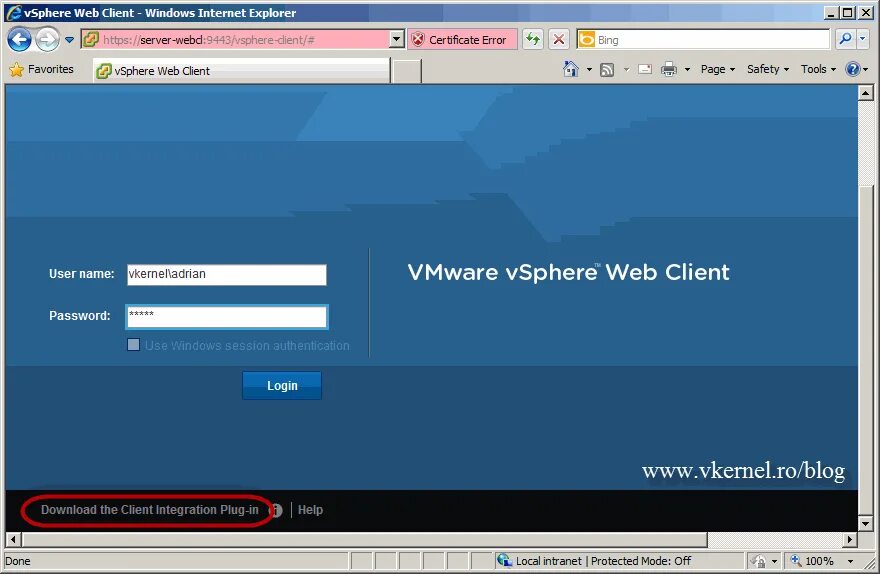880x574 pixels.
Task: Click the RSS feeds icon
Action: pos(607,70)
